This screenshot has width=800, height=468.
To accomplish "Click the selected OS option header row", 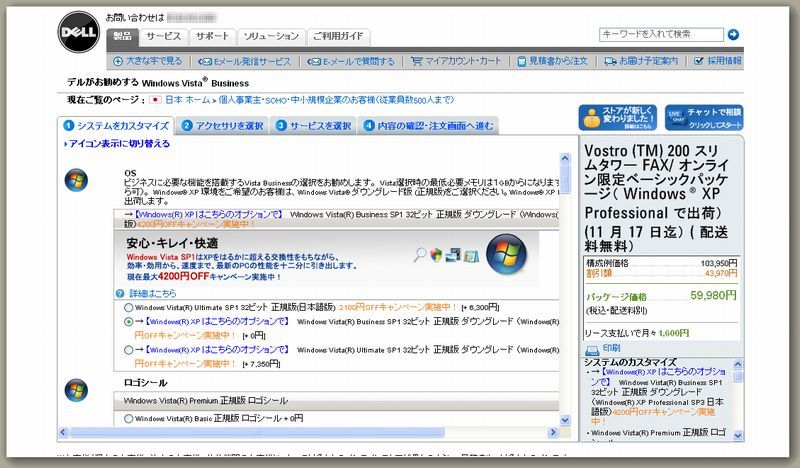I will [336, 219].
